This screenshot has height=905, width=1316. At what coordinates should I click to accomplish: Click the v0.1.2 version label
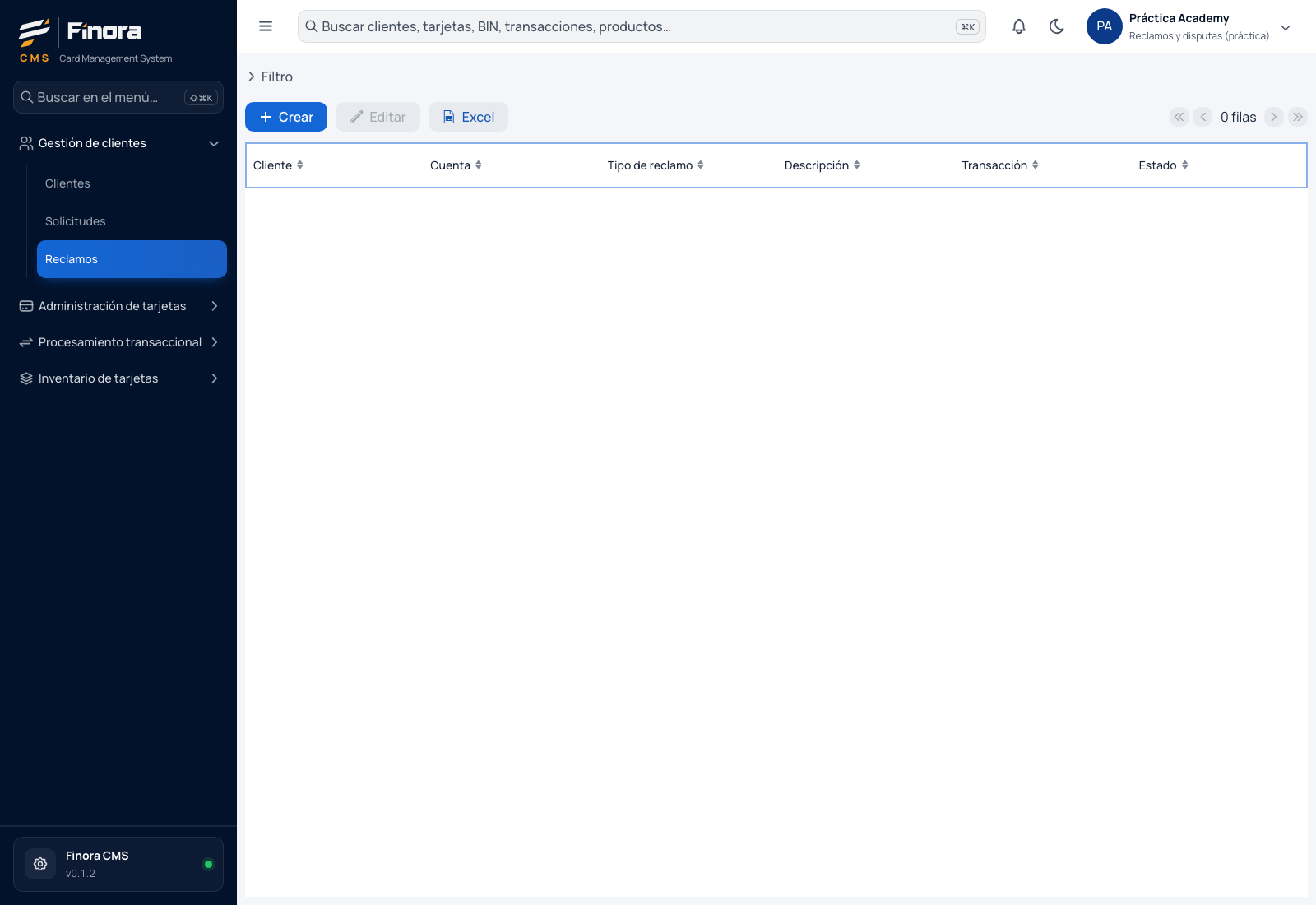81,874
